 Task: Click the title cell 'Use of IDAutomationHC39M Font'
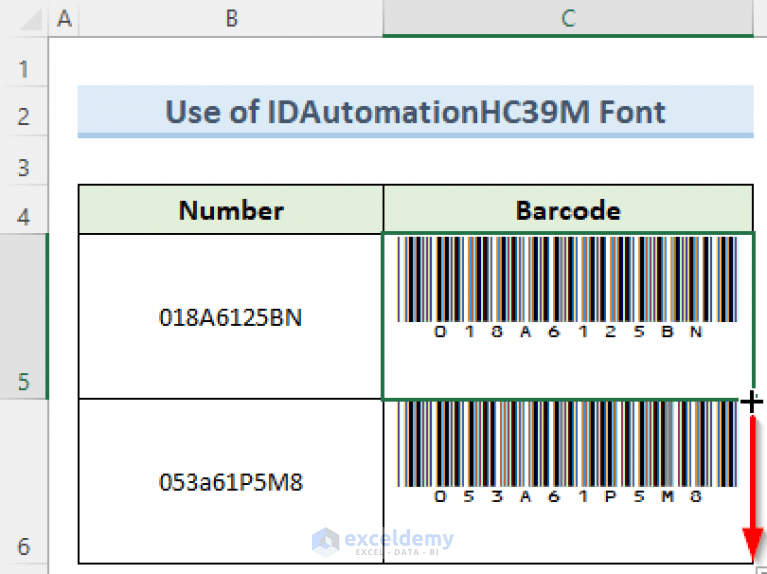click(415, 112)
